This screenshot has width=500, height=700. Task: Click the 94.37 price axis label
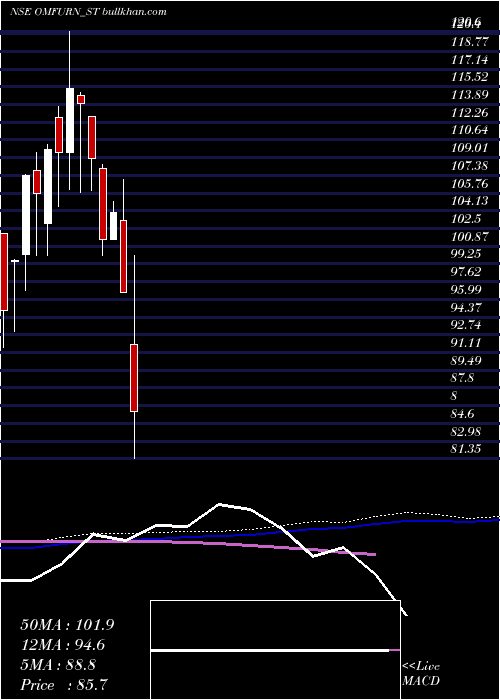point(466,307)
